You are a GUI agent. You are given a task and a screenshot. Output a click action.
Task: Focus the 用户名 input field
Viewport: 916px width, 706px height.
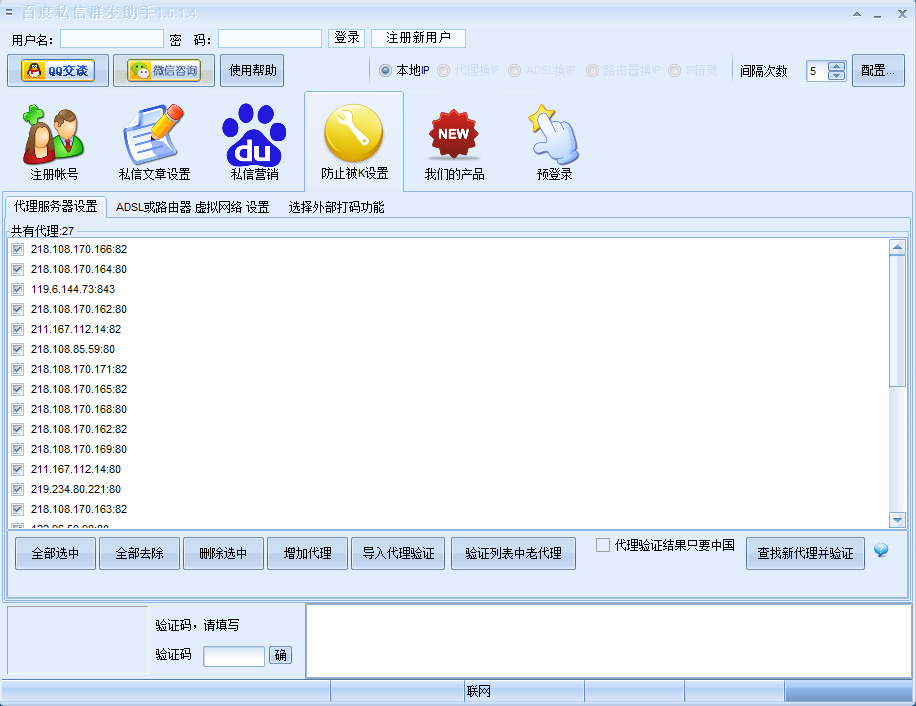pos(112,39)
